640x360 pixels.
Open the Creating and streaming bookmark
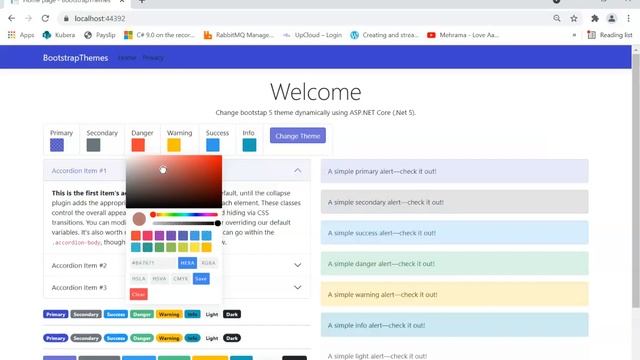coord(384,35)
